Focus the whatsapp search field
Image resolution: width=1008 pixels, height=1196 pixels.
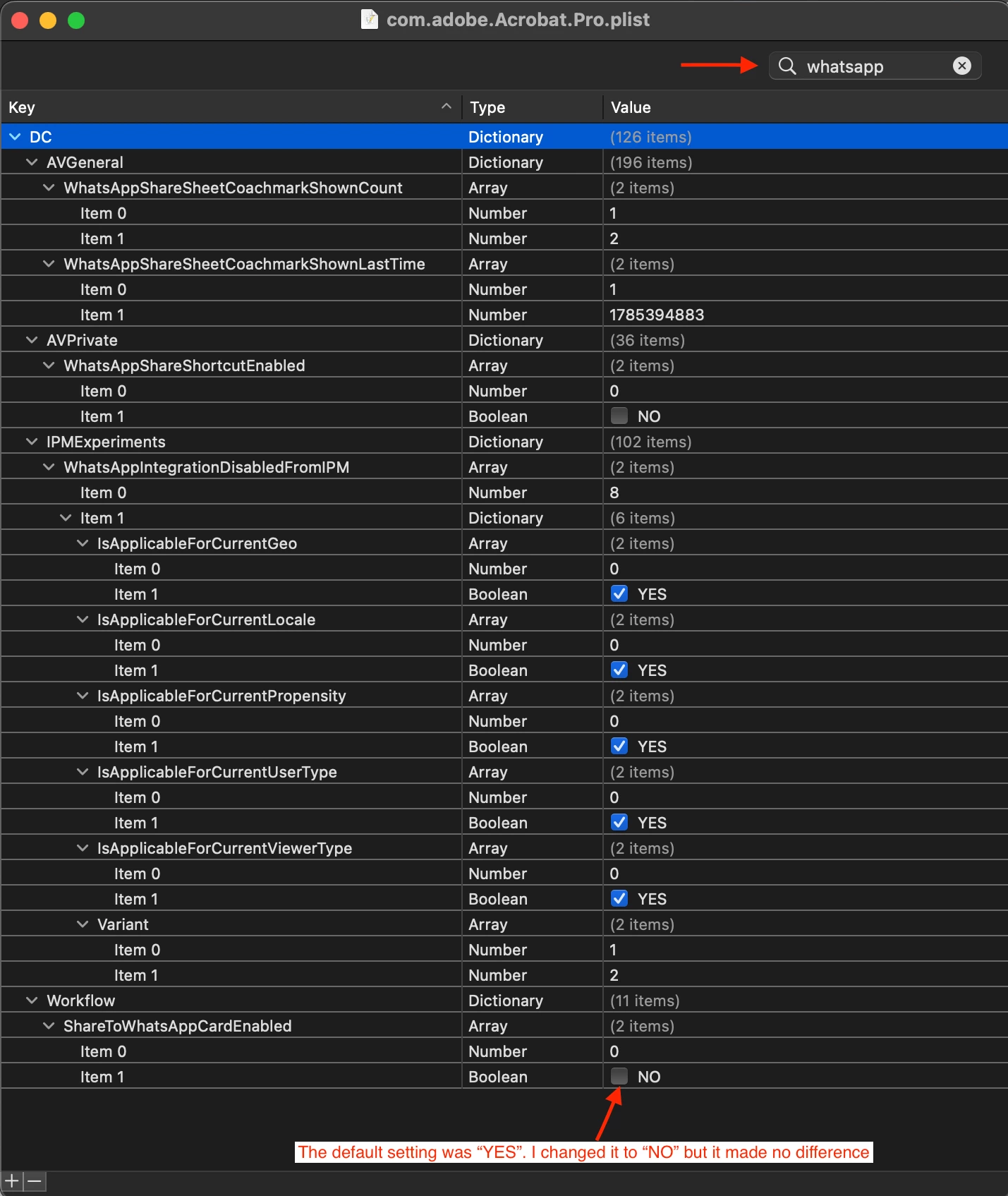tap(875, 66)
